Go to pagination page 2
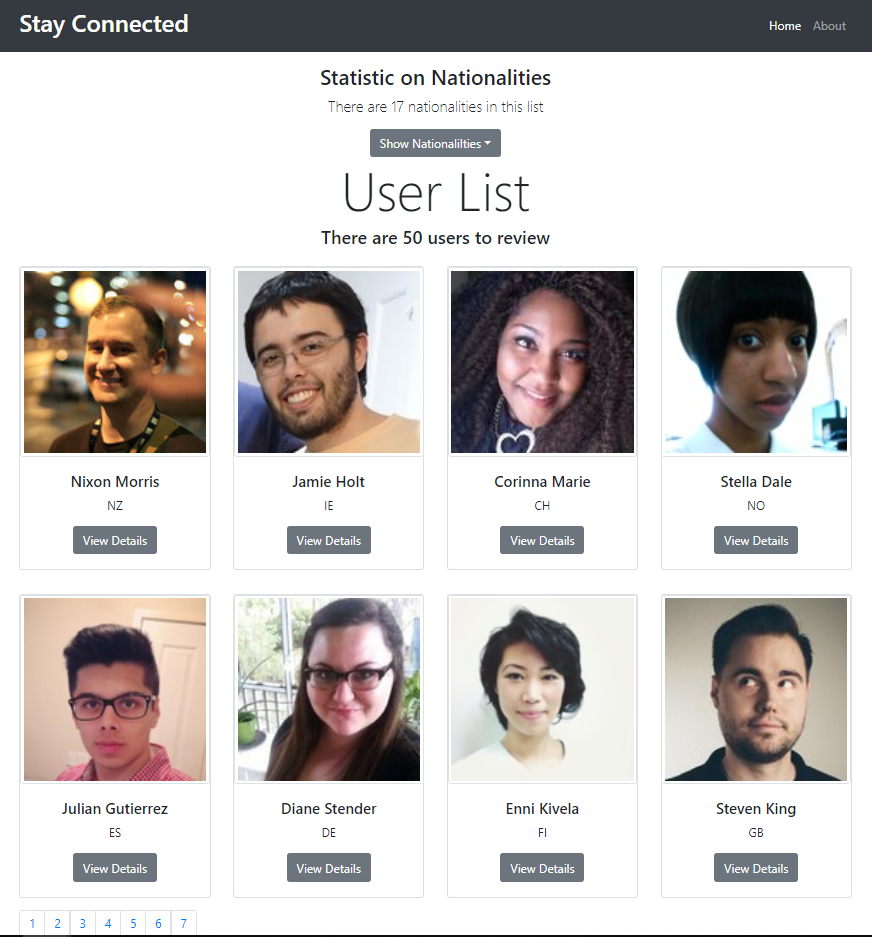Image resolution: width=872 pixels, height=937 pixels. [x=58, y=923]
